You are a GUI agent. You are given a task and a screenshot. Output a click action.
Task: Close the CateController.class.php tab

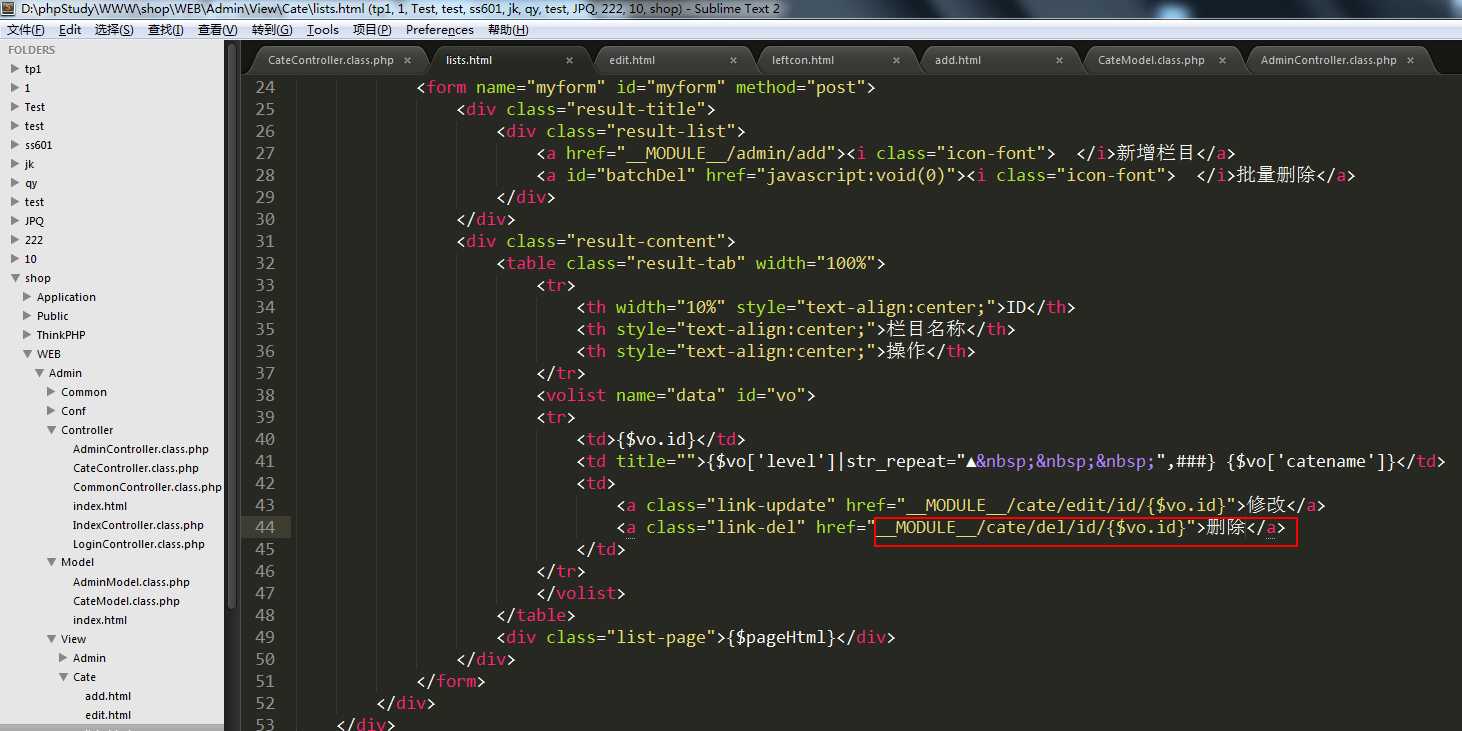[406, 60]
